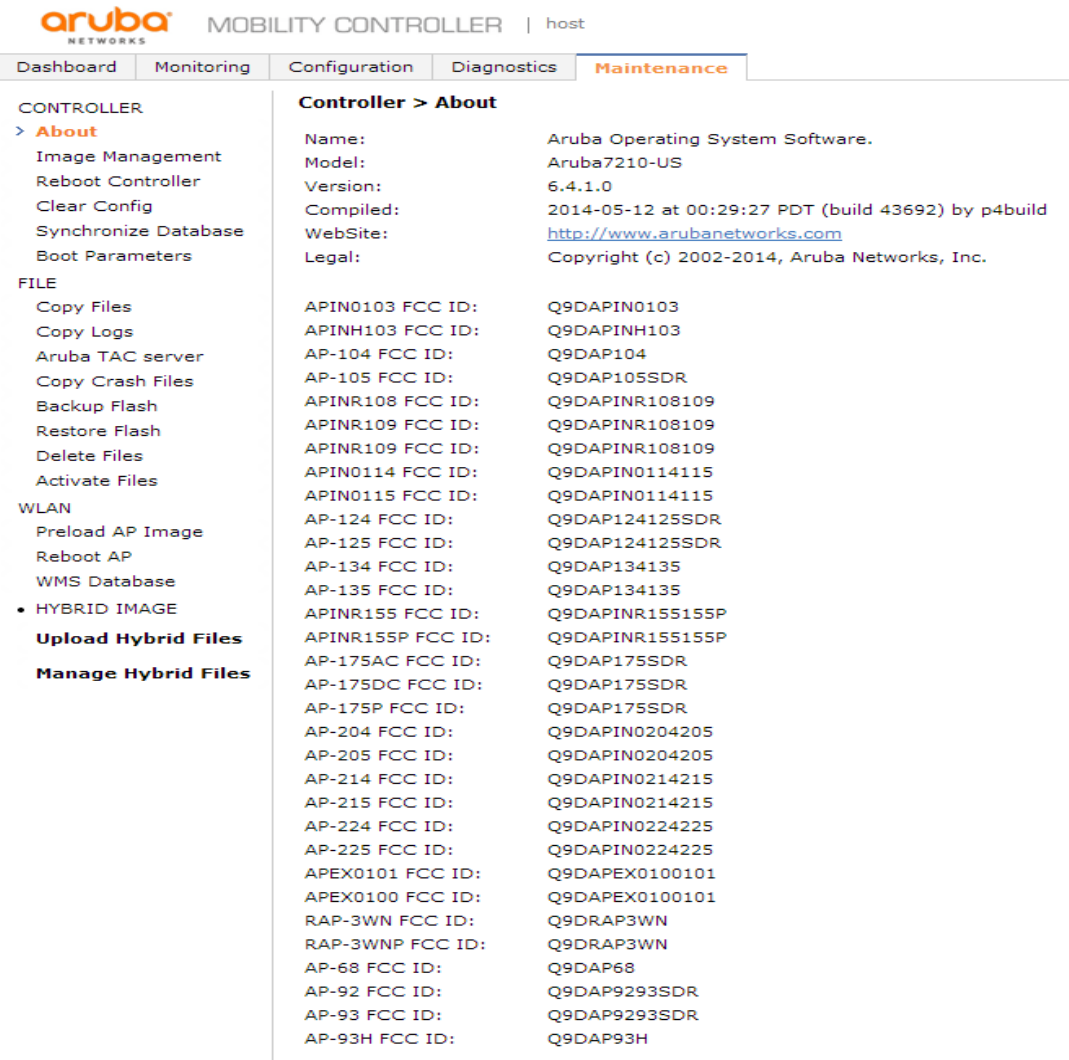Viewport: 1069px width, 1060px height.
Task: Go to Reboot Controller
Action: 118,181
